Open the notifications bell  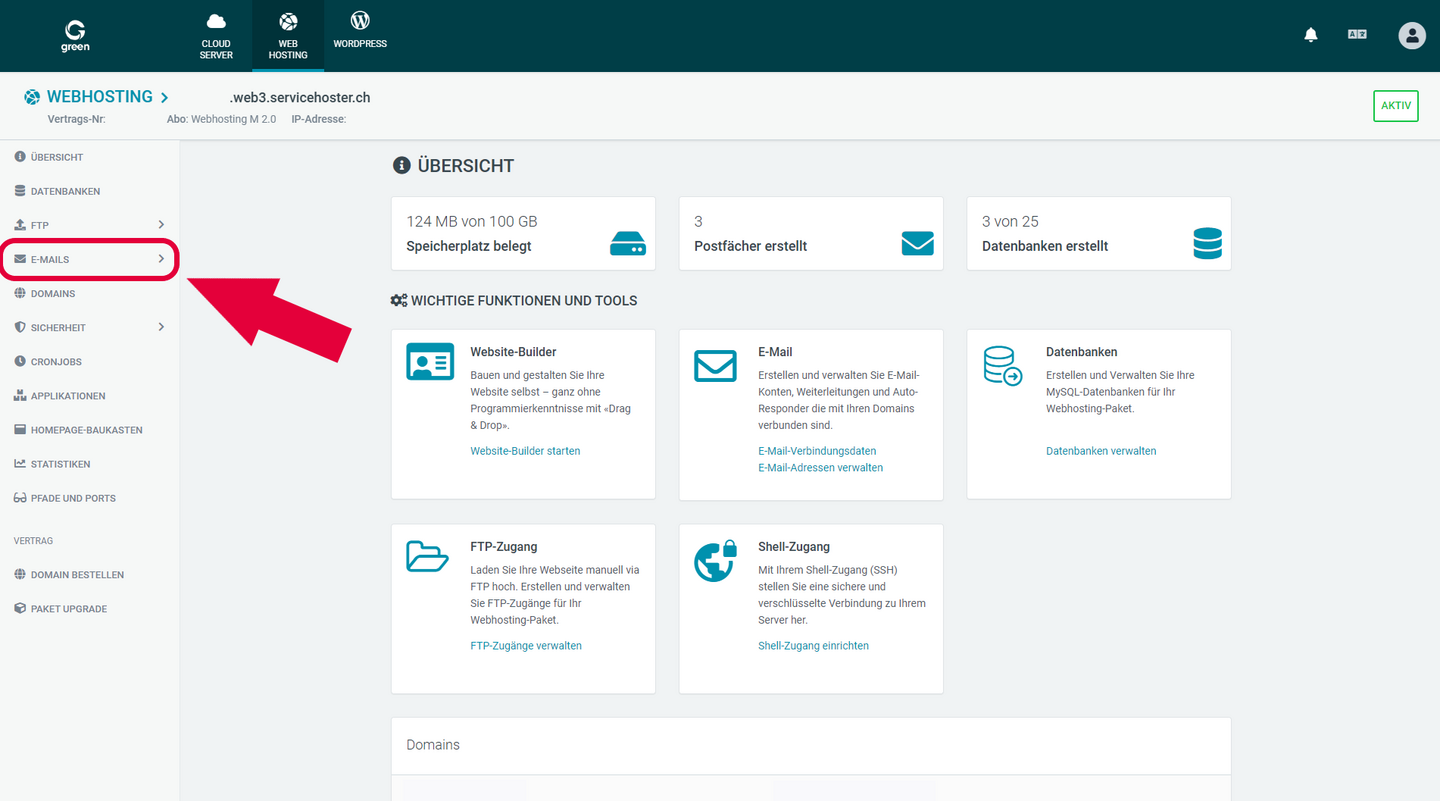pos(1311,35)
